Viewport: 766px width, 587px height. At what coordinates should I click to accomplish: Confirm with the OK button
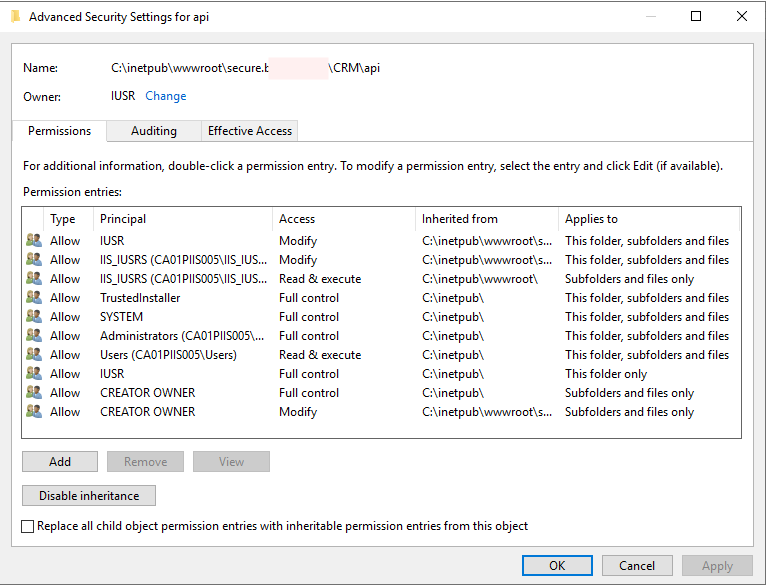(x=557, y=565)
